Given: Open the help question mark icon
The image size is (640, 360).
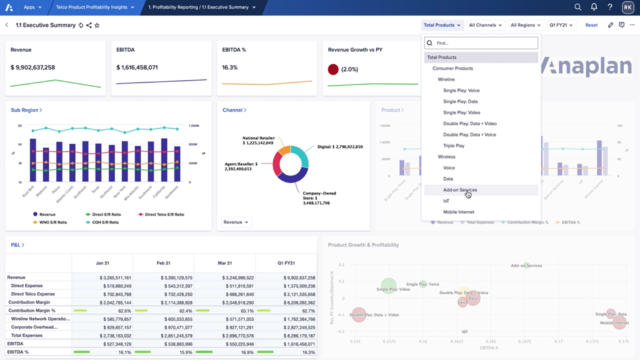Looking at the screenshot, I should pos(610,7).
